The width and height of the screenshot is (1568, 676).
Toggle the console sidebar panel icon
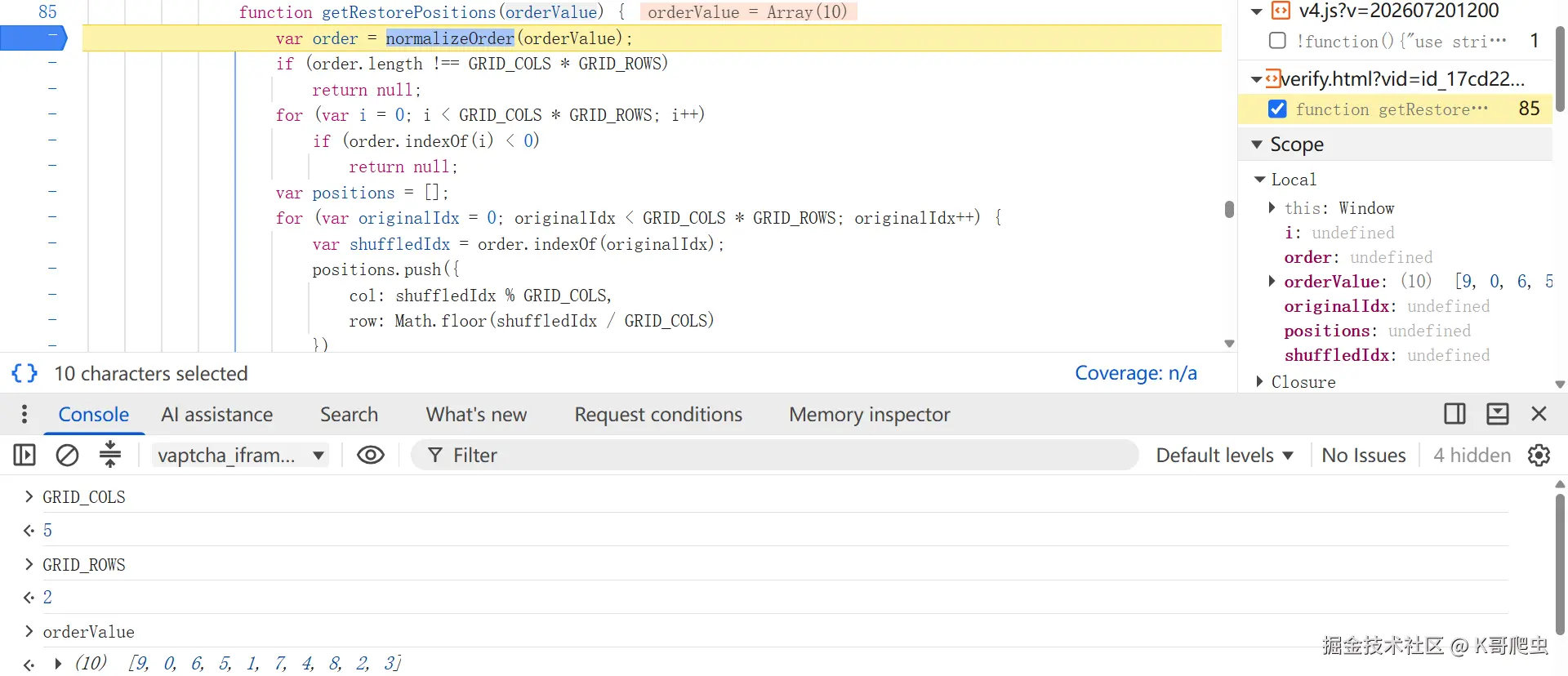click(x=24, y=455)
